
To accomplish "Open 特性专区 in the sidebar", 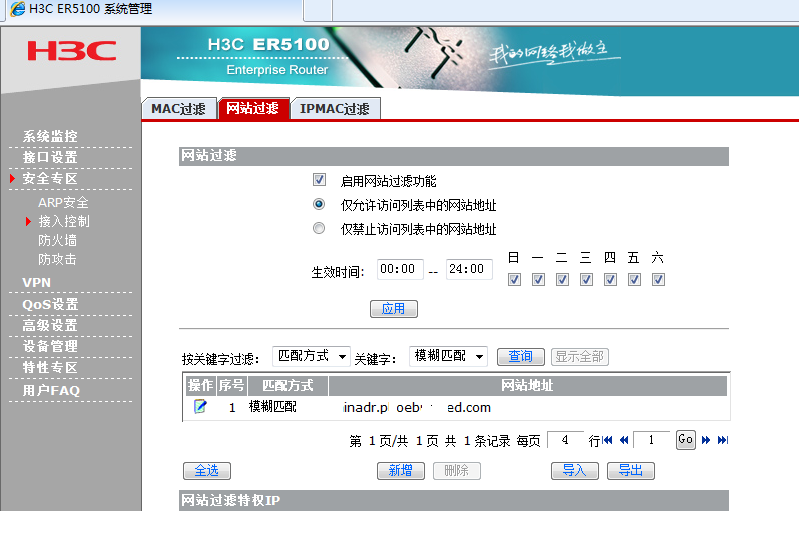I will coord(50,367).
